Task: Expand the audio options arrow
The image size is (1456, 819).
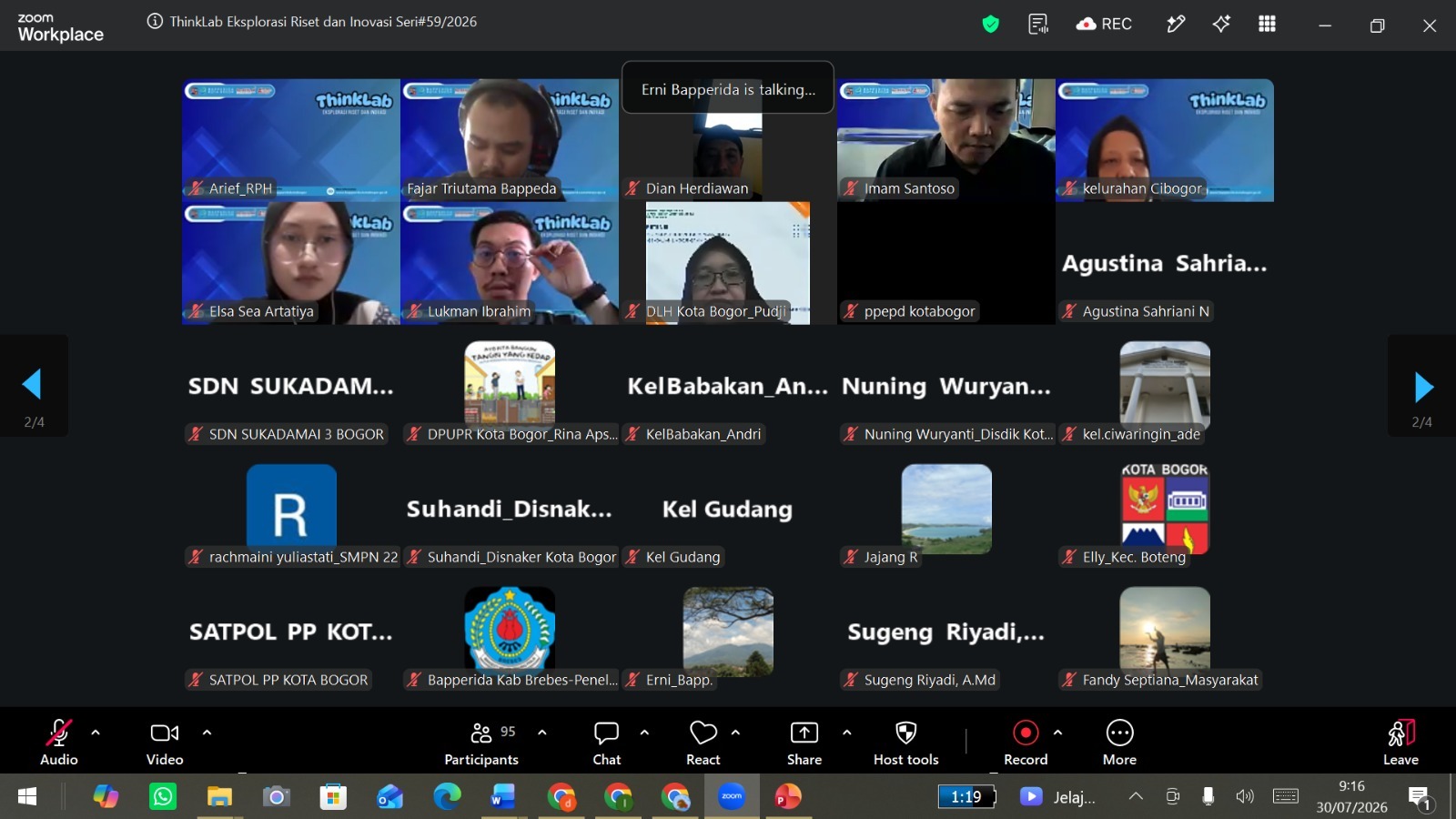Action: pos(96,732)
